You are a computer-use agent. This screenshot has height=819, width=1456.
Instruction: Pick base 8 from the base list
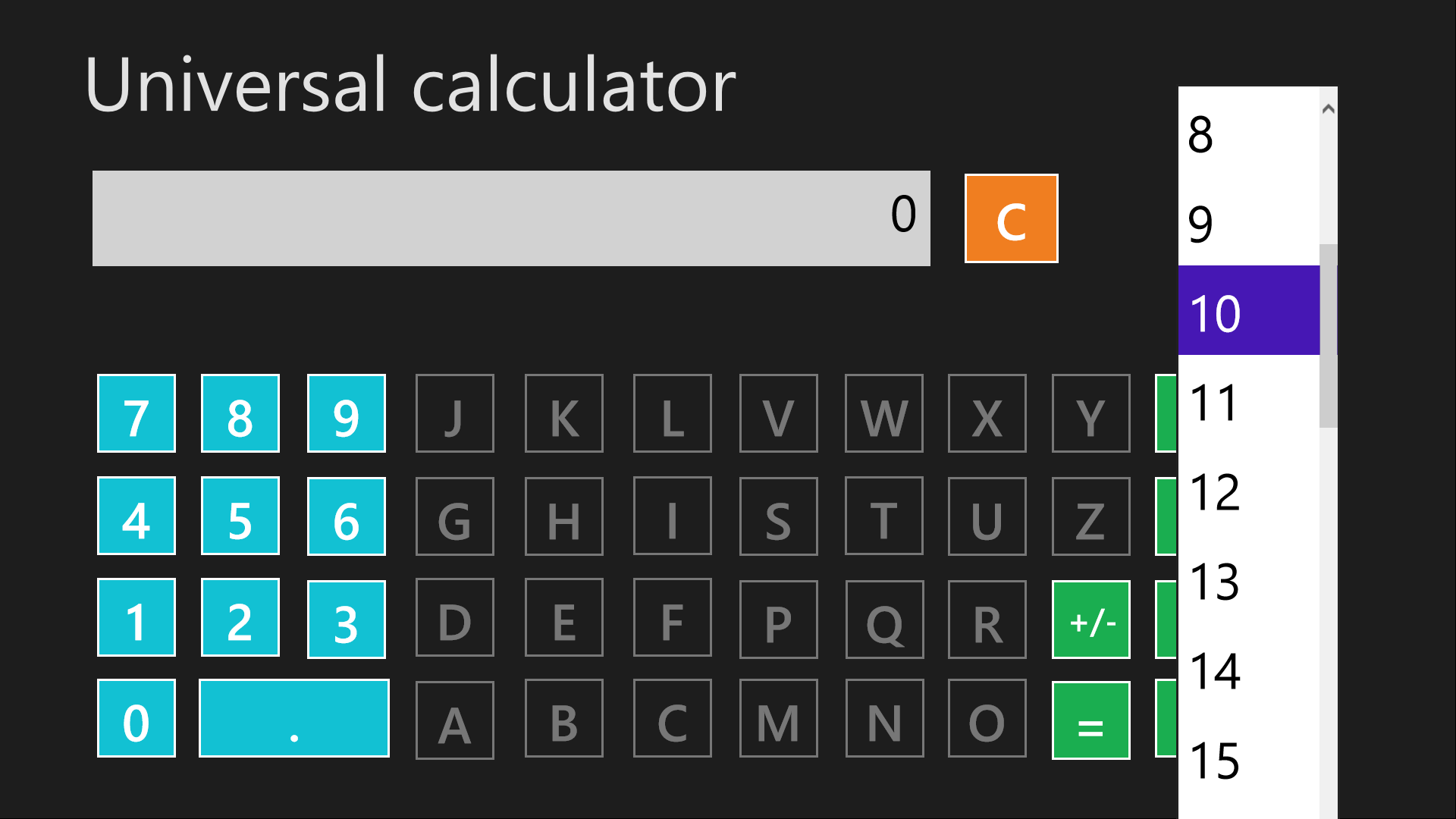coord(1248,135)
